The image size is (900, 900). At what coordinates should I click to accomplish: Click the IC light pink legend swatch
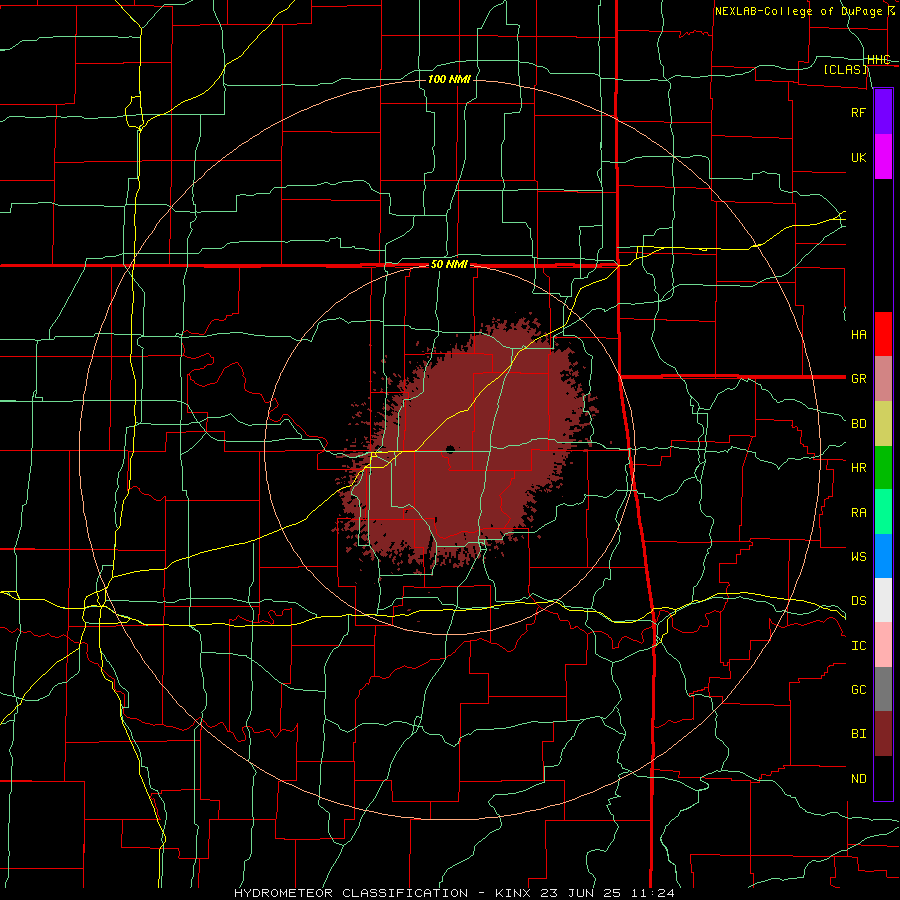coord(883,645)
